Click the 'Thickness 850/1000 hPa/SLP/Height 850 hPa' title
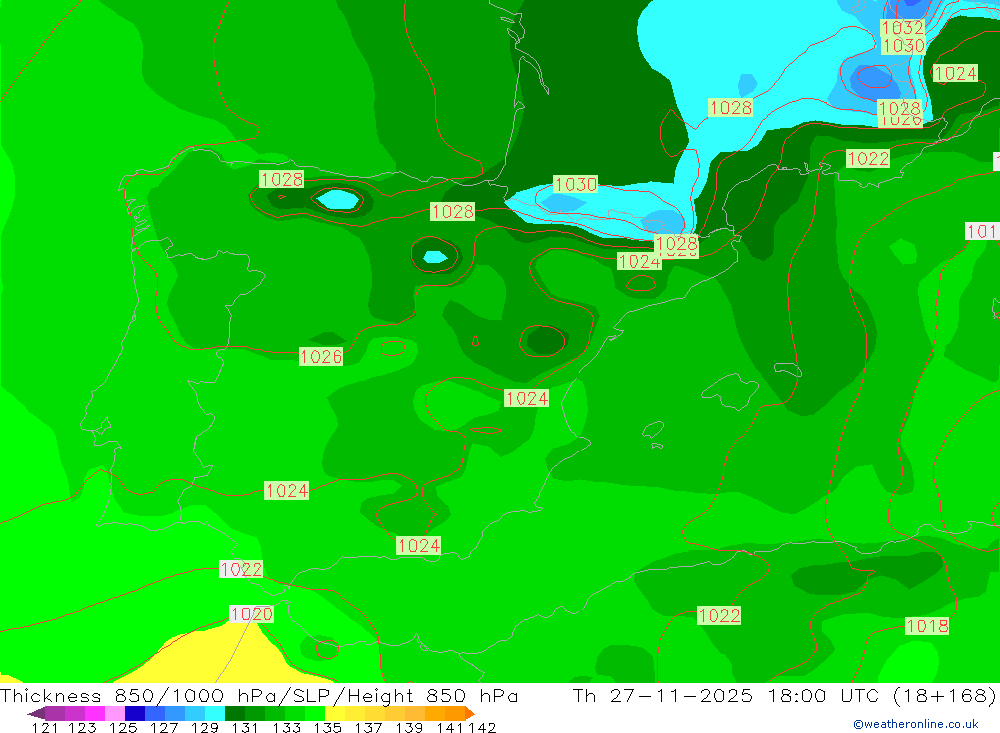1000x733 pixels. click(259, 695)
